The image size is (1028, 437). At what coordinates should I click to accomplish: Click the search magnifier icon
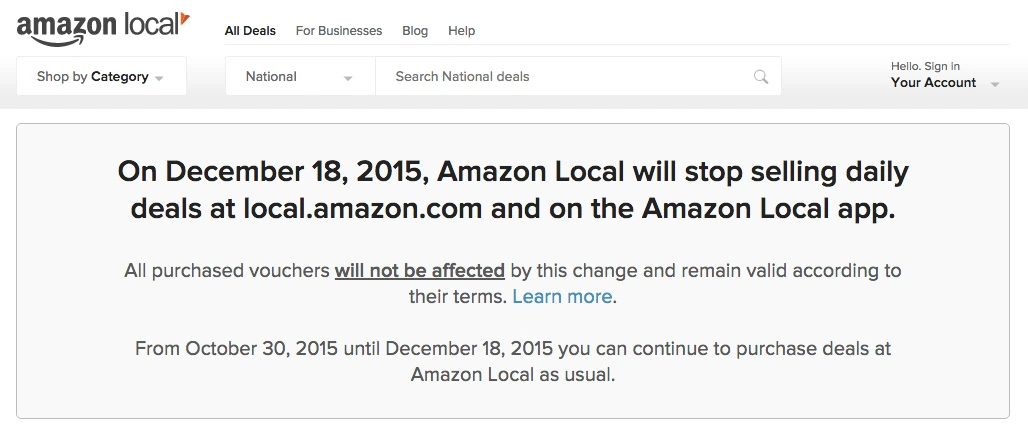pyautogui.click(x=761, y=77)
